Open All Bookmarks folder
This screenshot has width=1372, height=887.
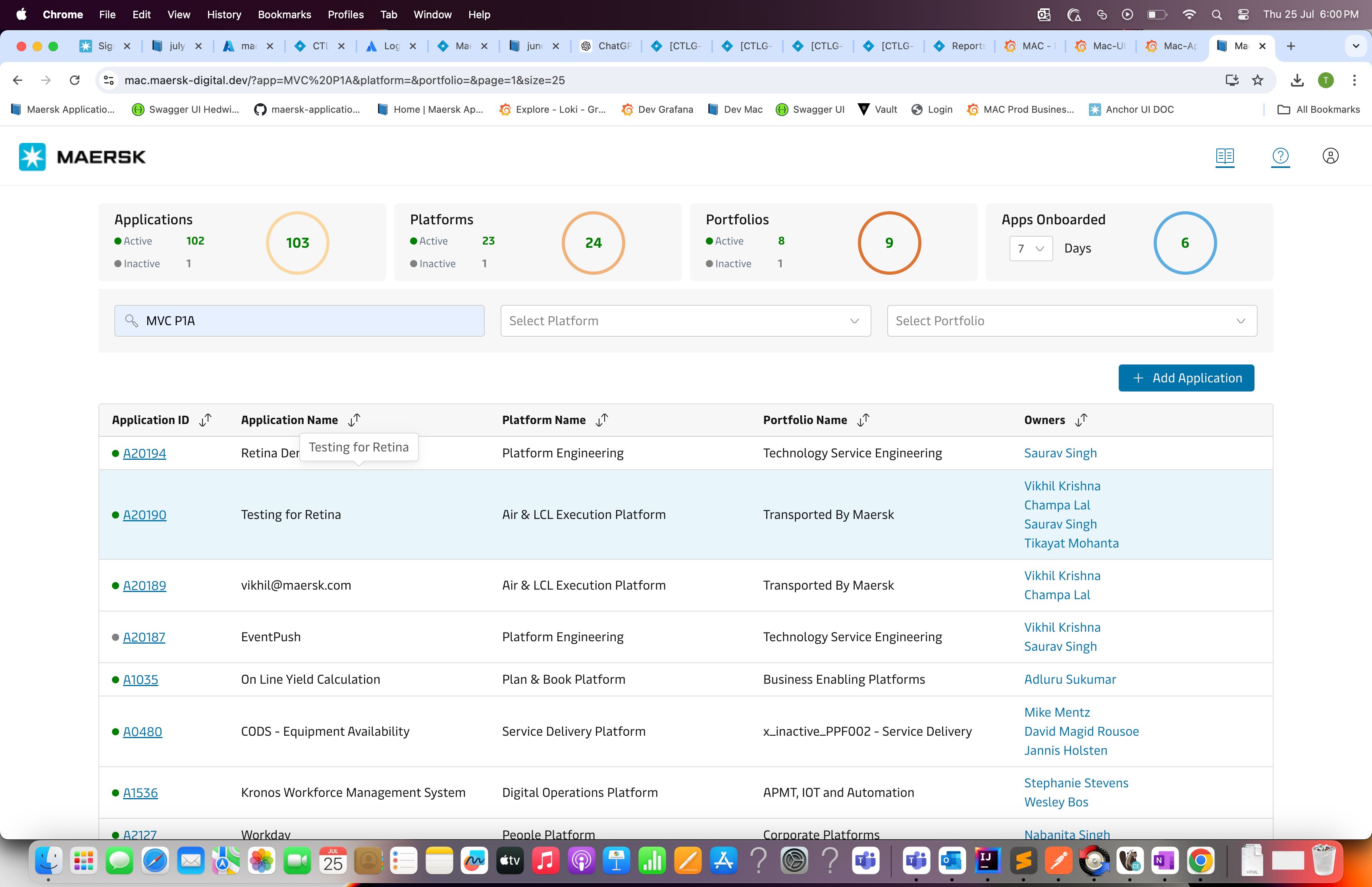coord(1318,110)
